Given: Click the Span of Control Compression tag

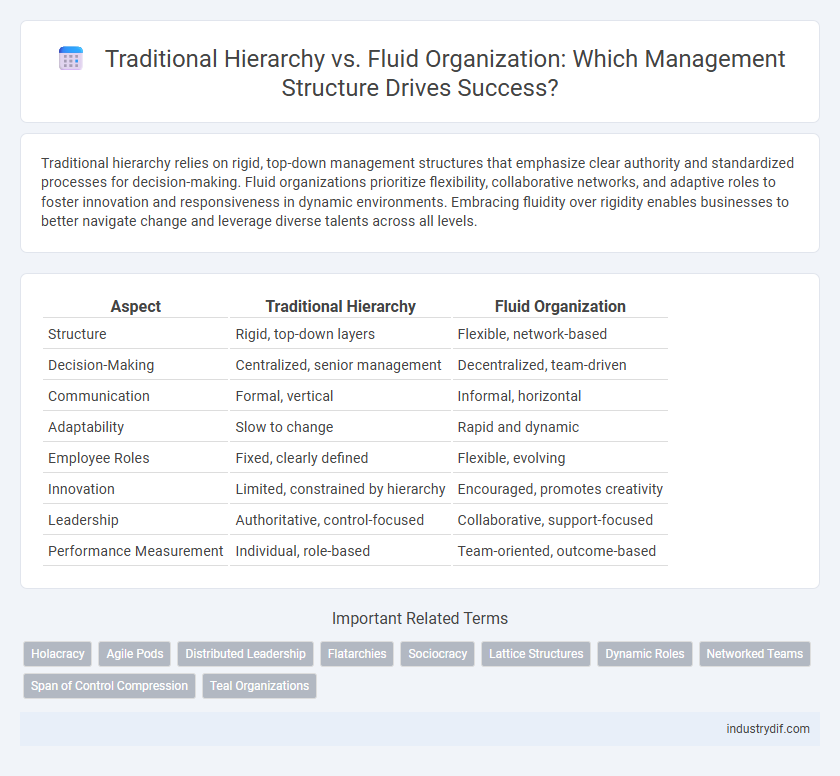Looking at the screenshot, I should (x=109, y=686).
